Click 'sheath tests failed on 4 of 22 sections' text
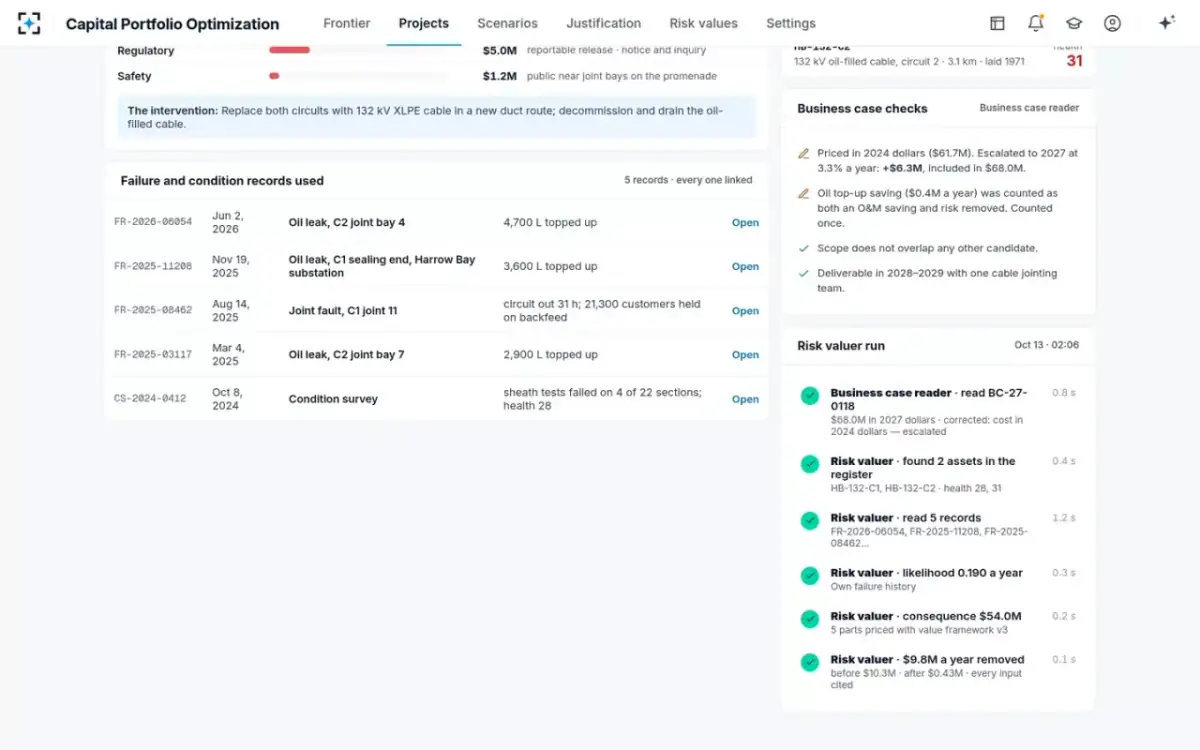This screenshot has height=750, width=1200. [x=602, y=399]
